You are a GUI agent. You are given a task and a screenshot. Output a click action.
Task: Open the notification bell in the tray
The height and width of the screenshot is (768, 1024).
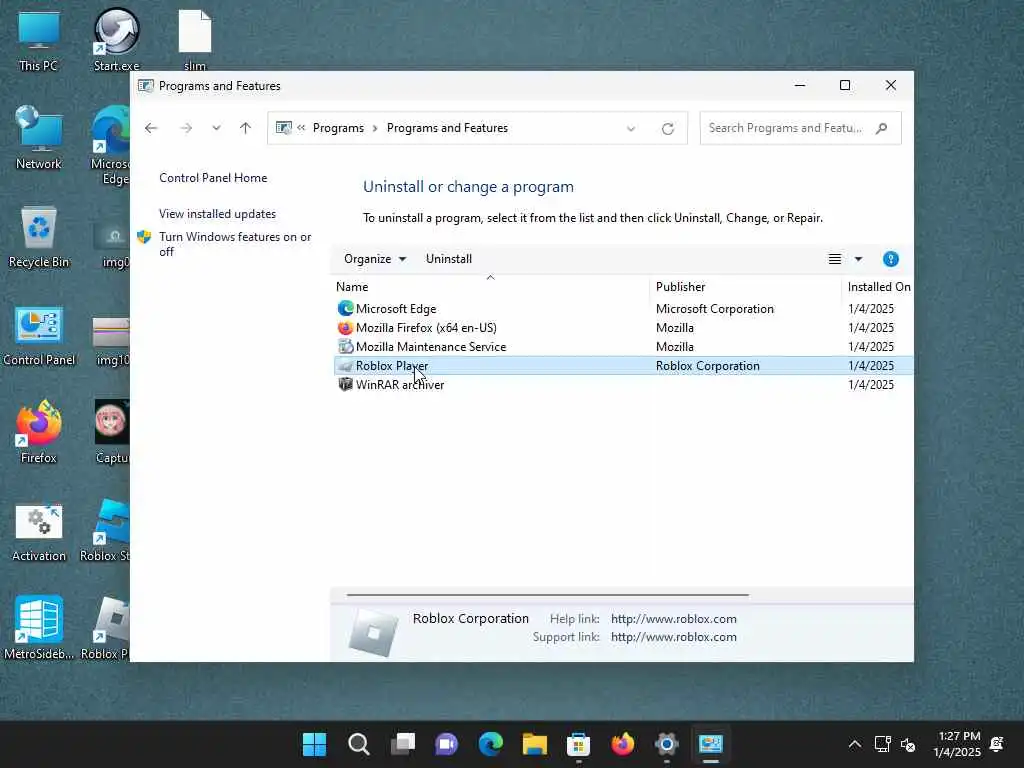(997, 744)
